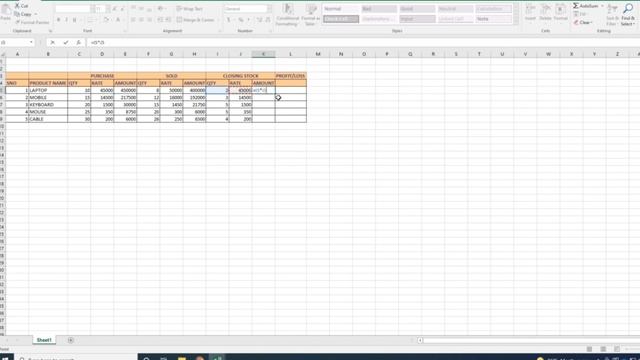Click the Font Color A icon
This screenshot has height=360, width=640.
(118, 20)
